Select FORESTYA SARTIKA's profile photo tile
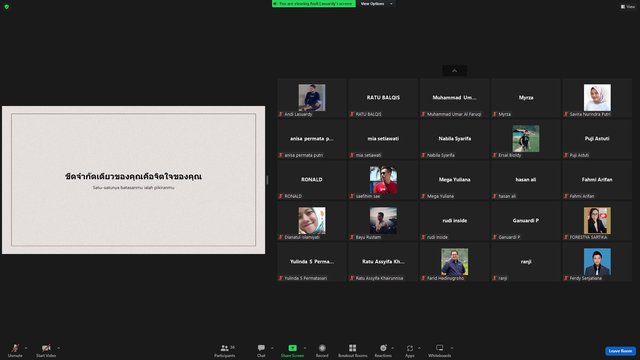The image size is (640, 360). coord(597,221)
